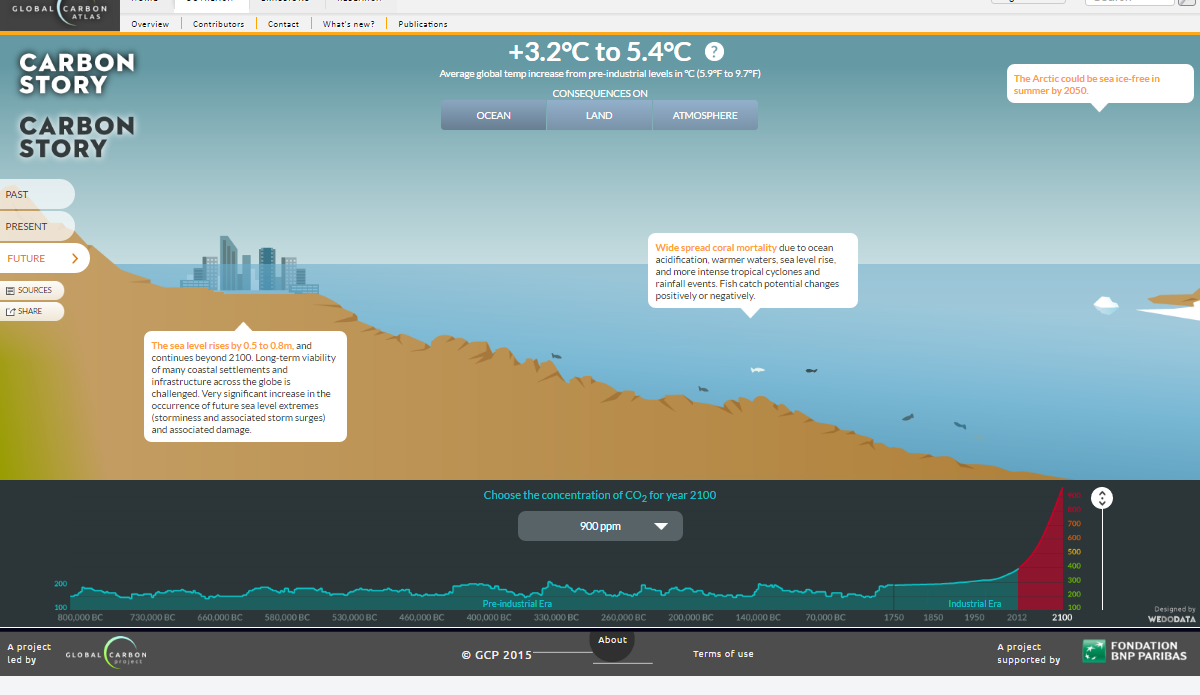Click the chart scale down arrow
Screen dimensions: 1200x695
coord(1102,502)
